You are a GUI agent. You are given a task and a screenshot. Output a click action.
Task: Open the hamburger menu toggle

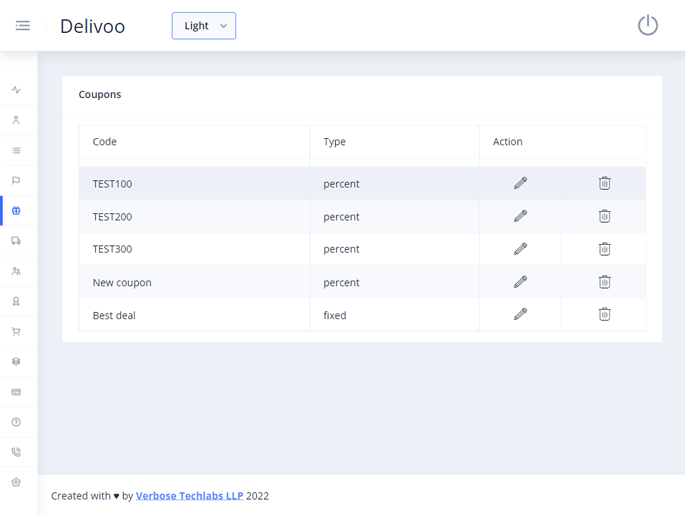pos(23,26)
